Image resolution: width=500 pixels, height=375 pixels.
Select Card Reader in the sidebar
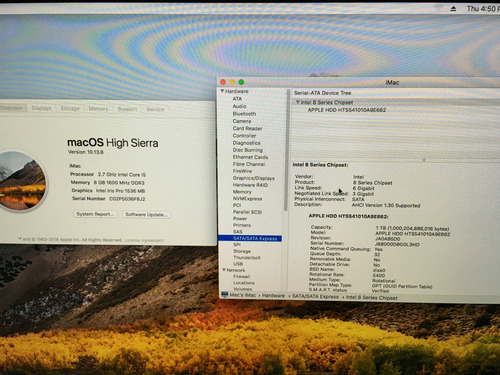pos(247,128)
